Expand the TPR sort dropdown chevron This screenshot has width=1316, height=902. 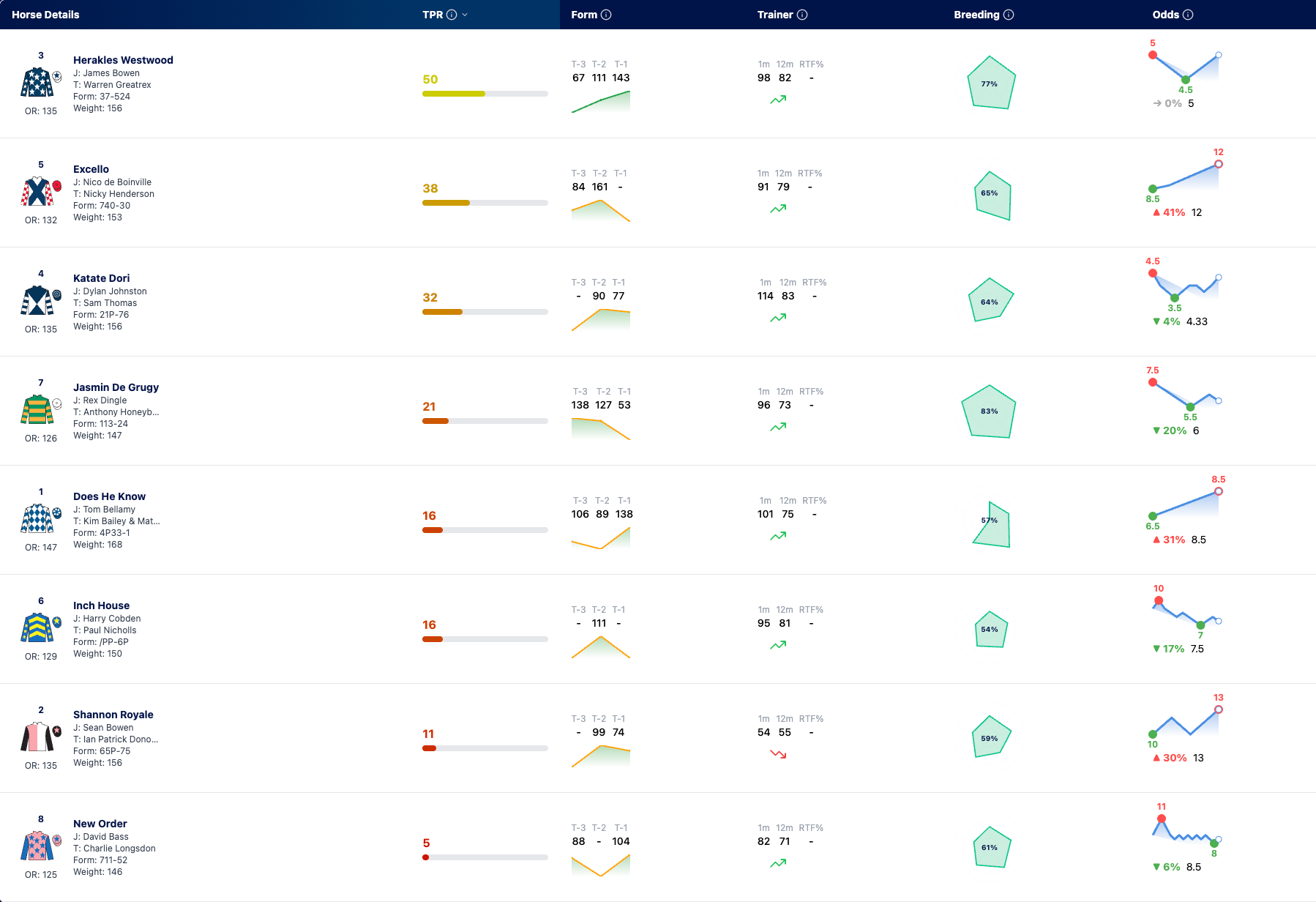point(465,15)
